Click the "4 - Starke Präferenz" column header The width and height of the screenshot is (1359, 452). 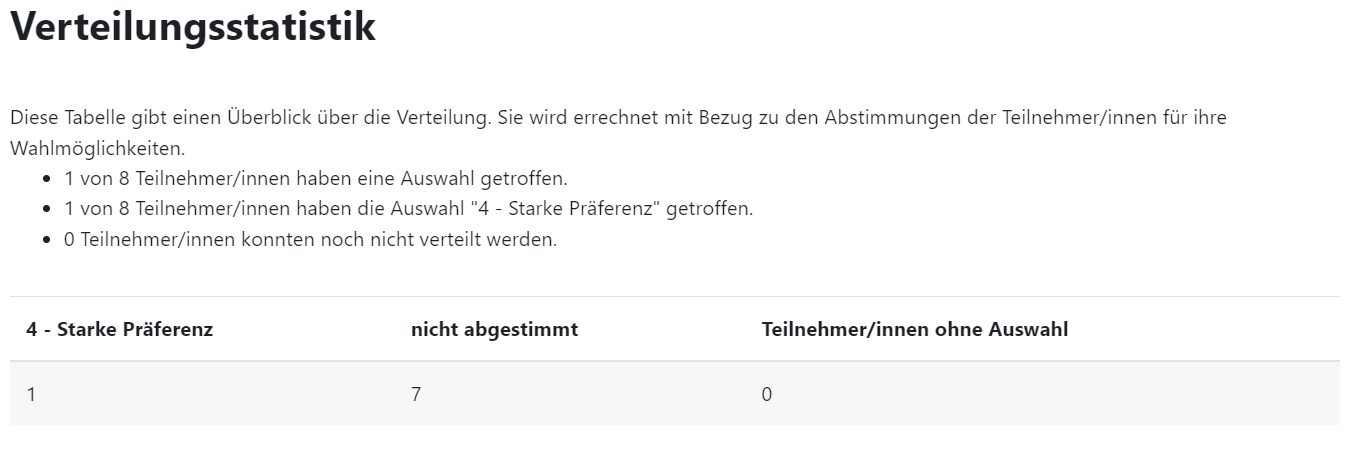119,329
